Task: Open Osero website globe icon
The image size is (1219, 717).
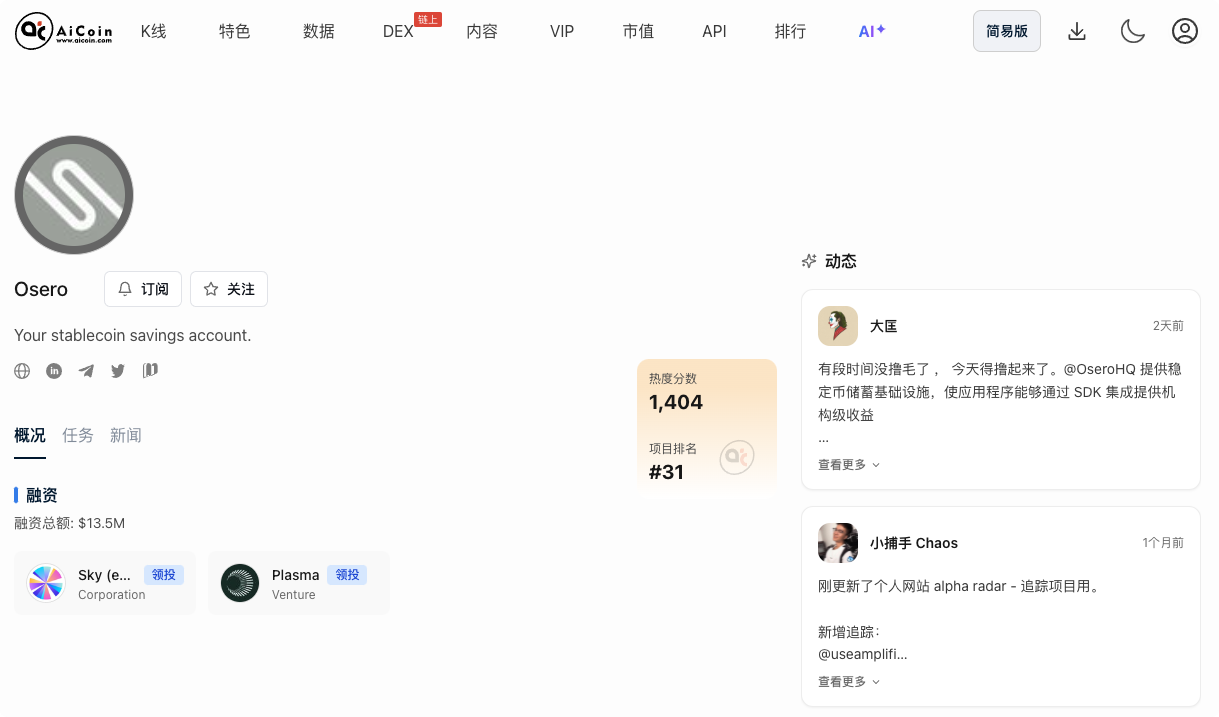Action: [22, 371]
